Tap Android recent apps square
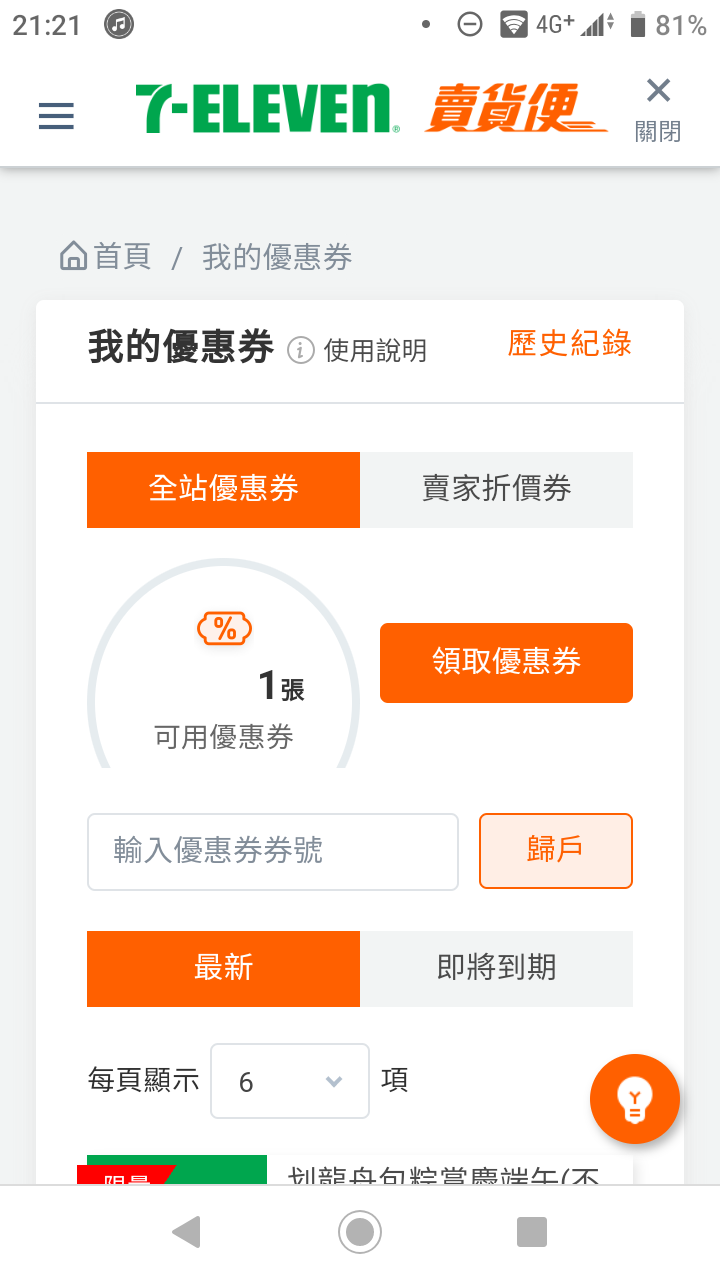720x1280 pixels. pos(532,1232)
